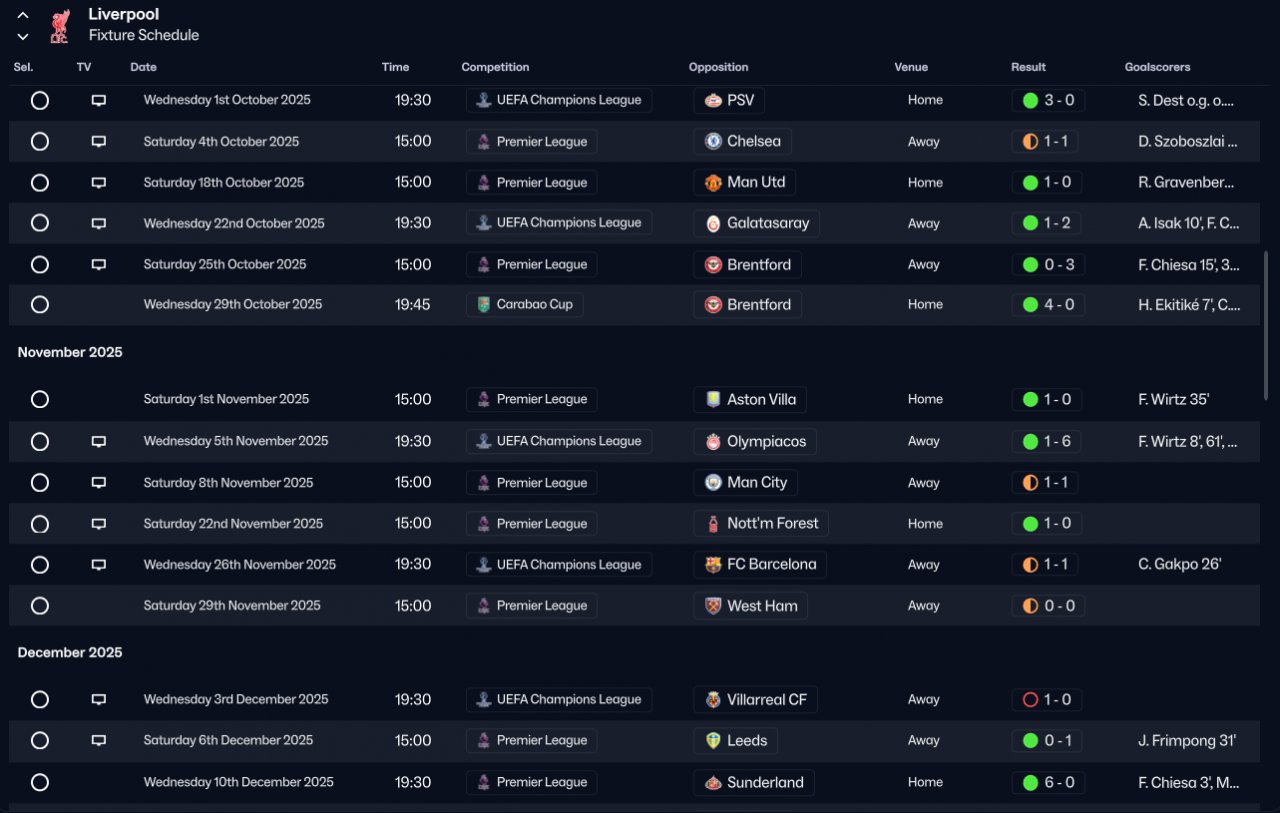The image size is (1280, 813).
Task: Click the Goalscorers column header
Action: (1157, 67)
